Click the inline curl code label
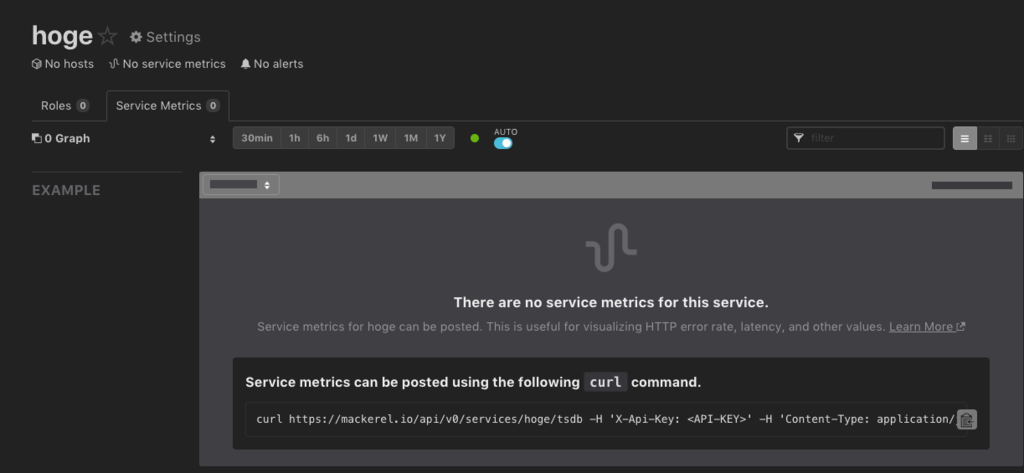 pyautogui.click(x=605, y=382)
